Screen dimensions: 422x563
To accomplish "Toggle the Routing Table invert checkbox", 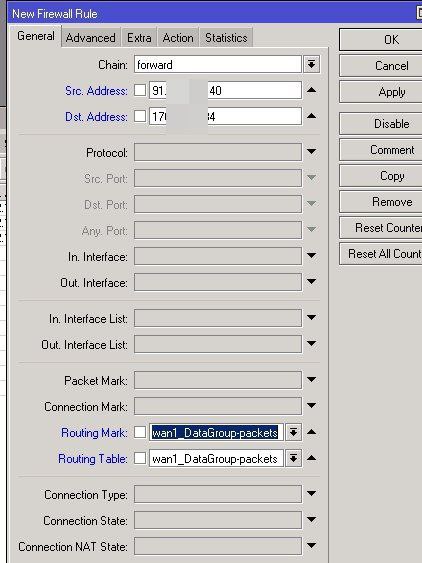I will tap(140, 458).
